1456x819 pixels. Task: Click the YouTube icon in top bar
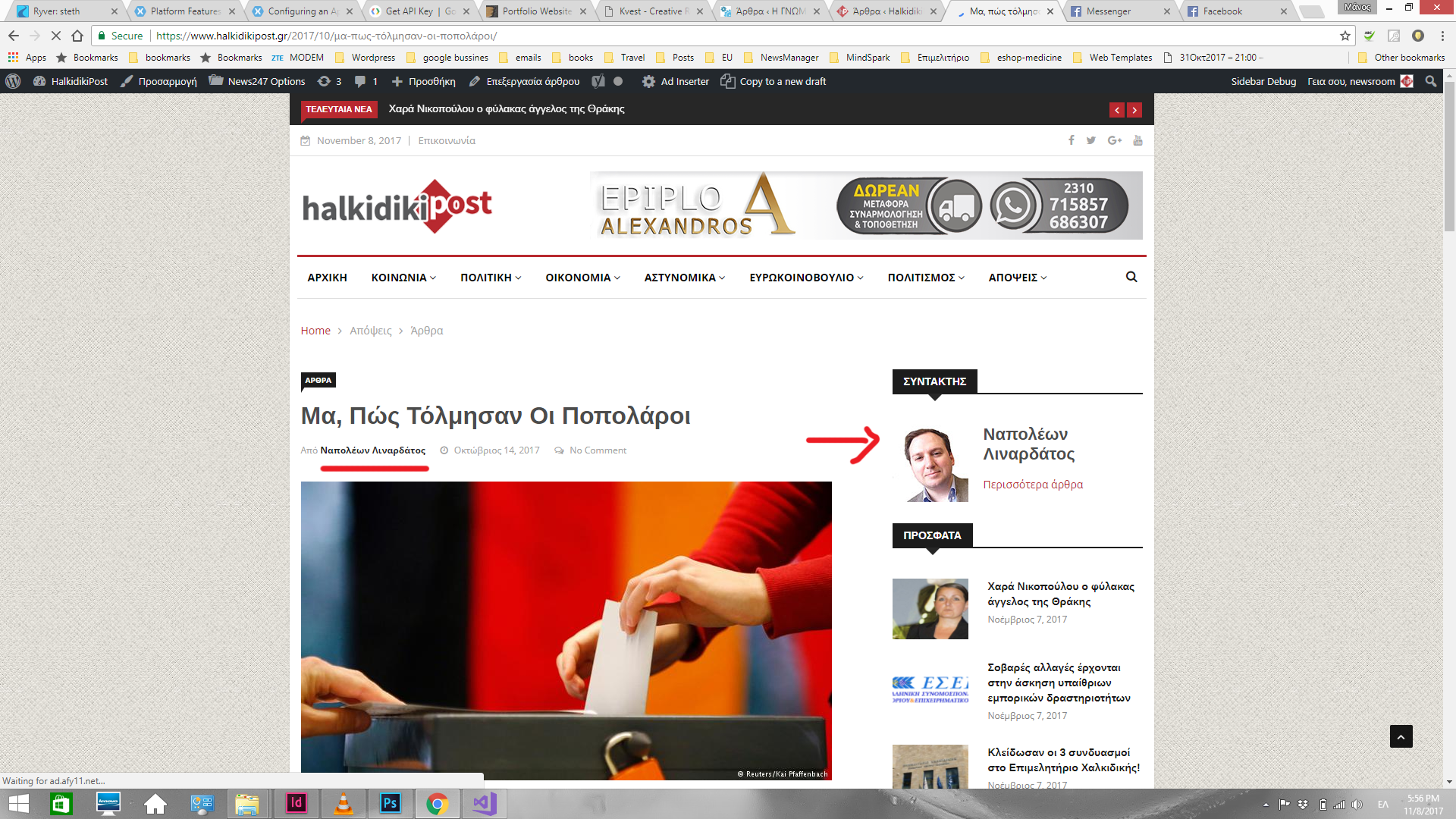tap(1137, 140)
